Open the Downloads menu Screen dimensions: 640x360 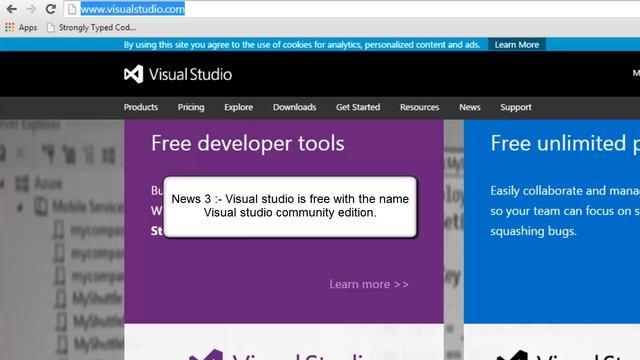tap(294, 107)
